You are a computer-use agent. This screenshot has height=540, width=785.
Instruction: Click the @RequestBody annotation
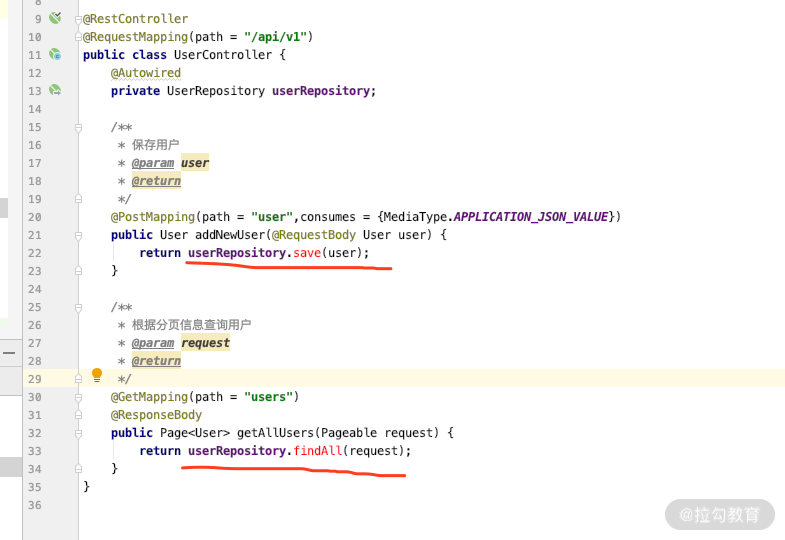[x=314, y=235]
